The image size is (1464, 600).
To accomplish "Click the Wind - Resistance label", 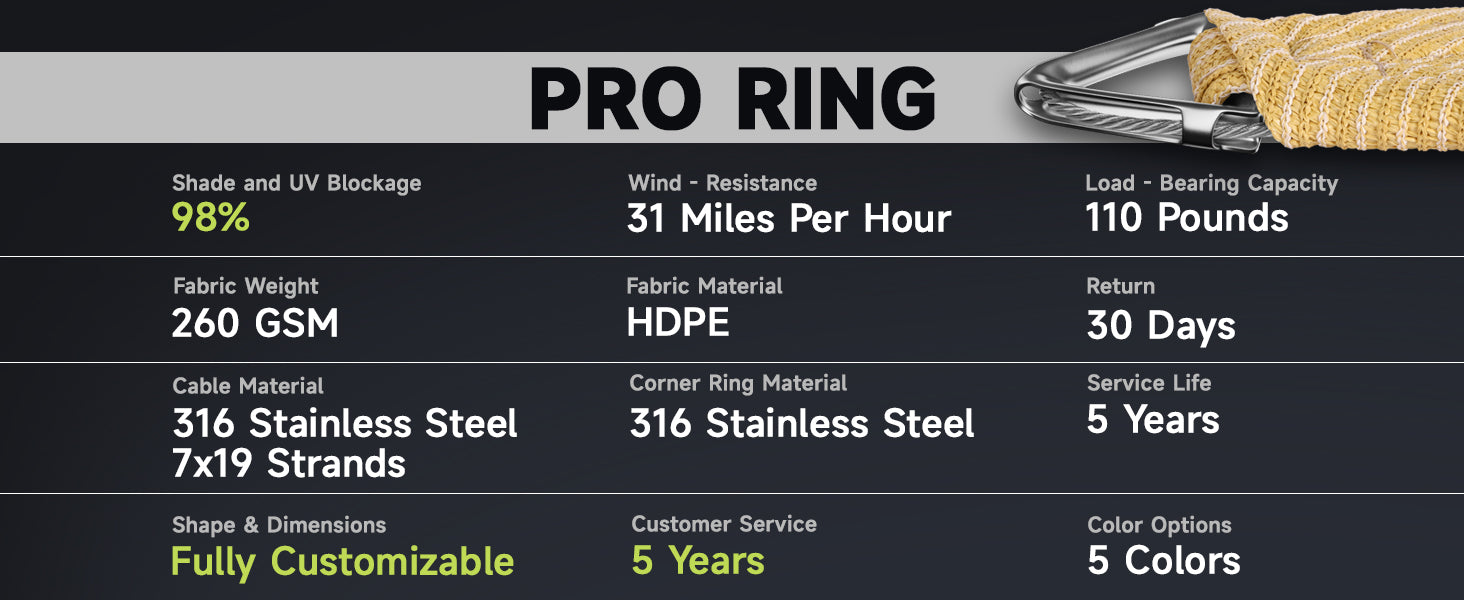I will point(722,183).
